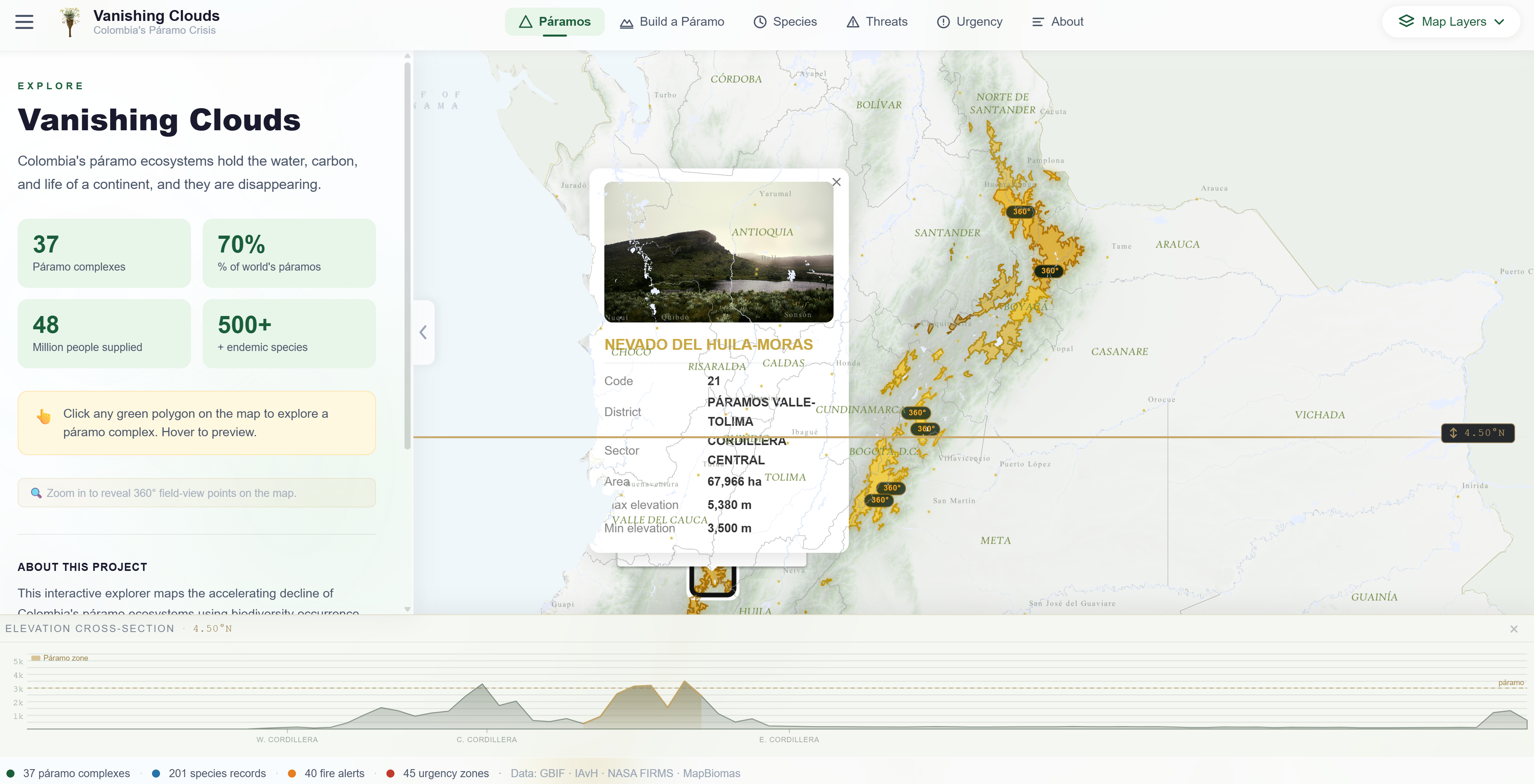Click the sidebar scroll-down arrow
Viewport: 1534px width, 784px height.
tap(407, 609)
